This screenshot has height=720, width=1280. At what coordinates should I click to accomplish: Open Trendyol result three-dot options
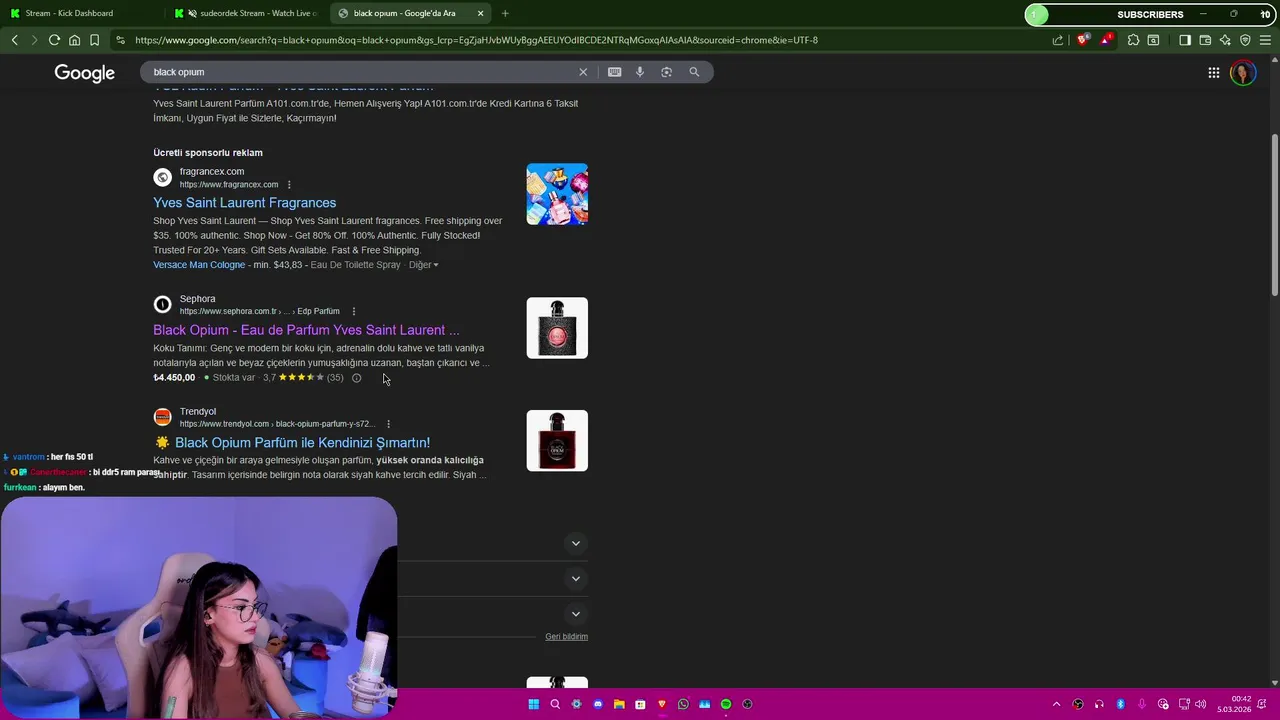[x=388, y=424]
